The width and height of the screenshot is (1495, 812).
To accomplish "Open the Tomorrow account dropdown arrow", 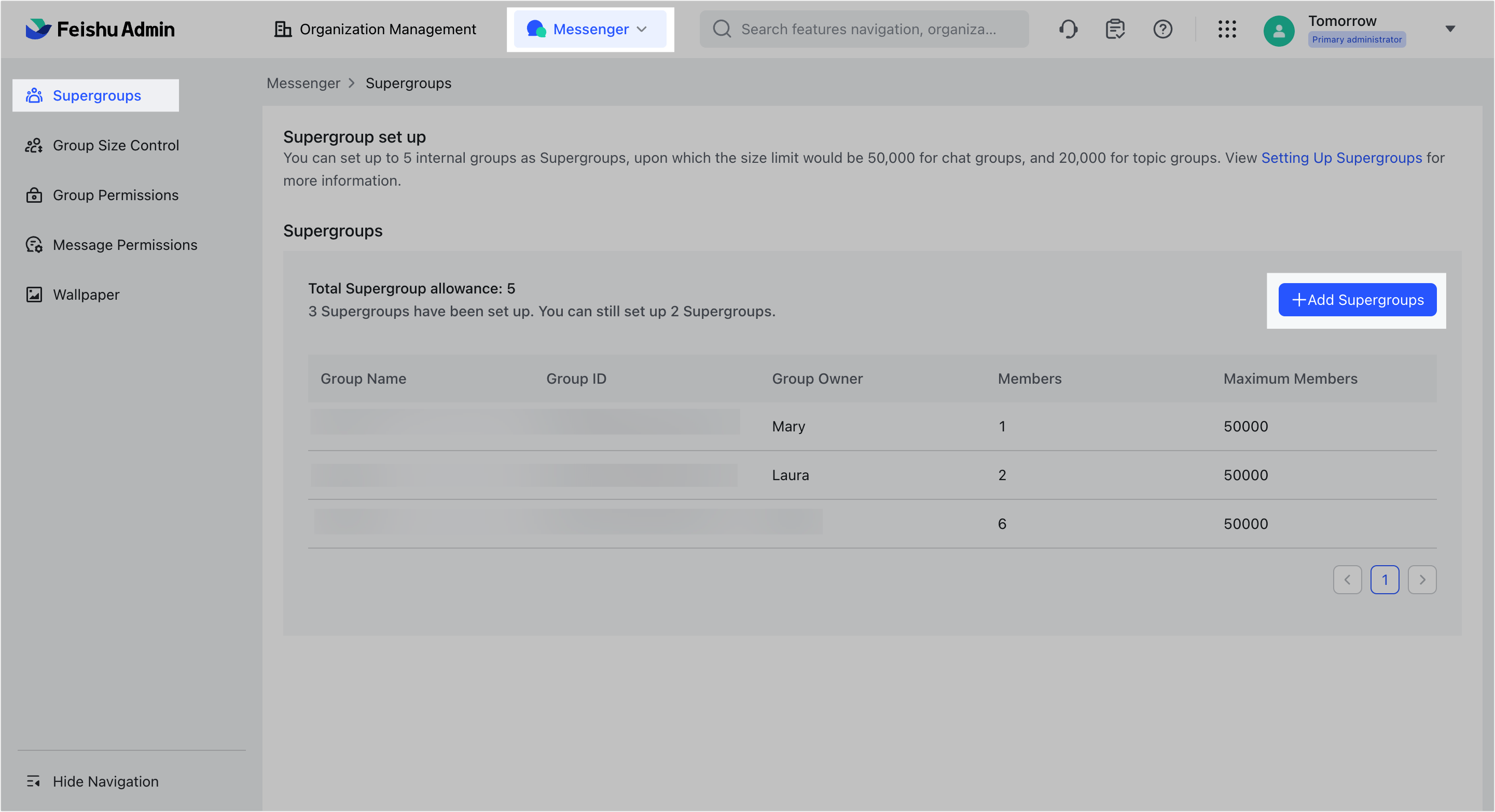I will [x=1450, y=29].
